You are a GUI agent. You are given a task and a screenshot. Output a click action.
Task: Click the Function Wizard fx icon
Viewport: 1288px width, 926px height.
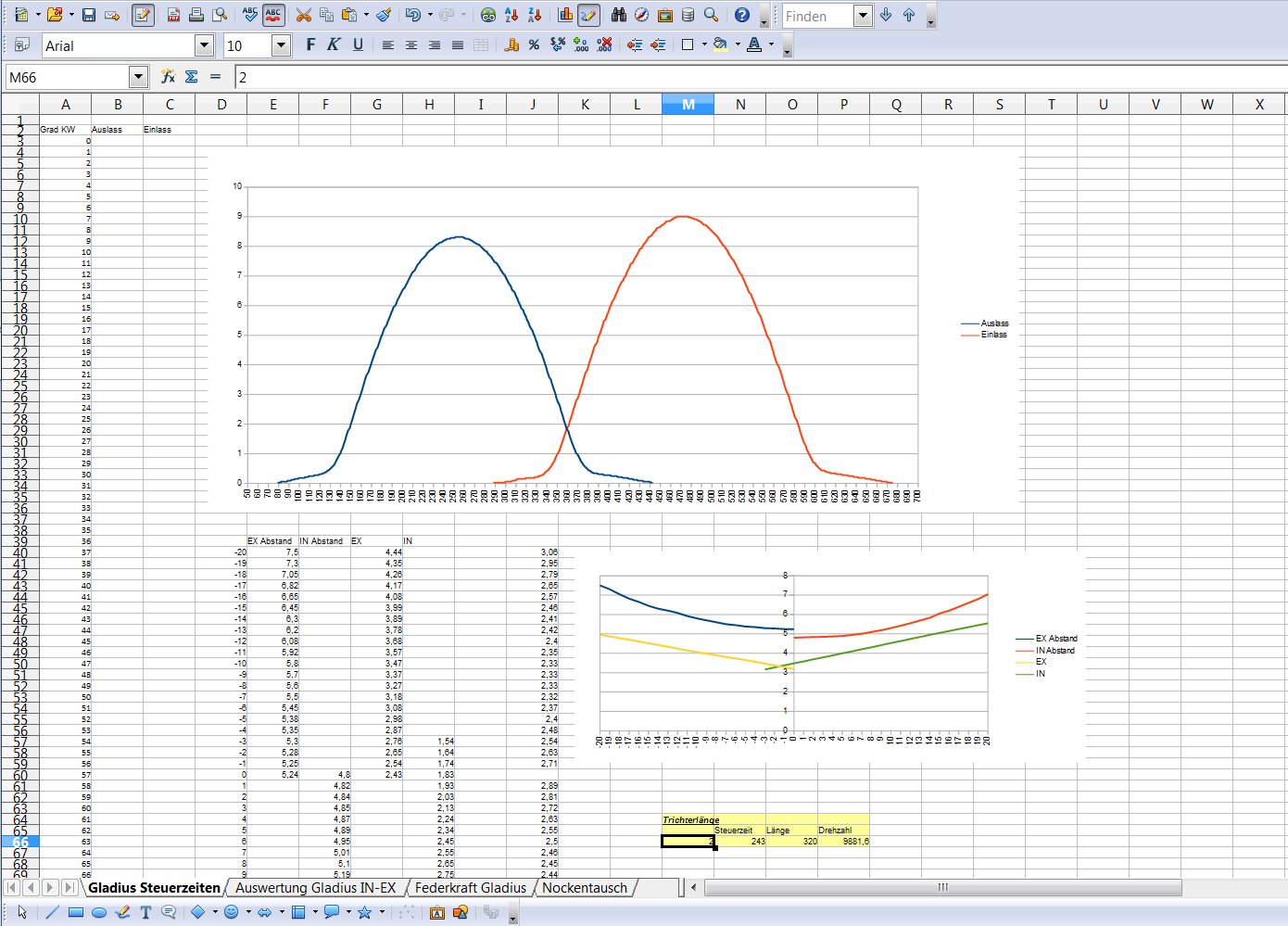click(168, 77)
